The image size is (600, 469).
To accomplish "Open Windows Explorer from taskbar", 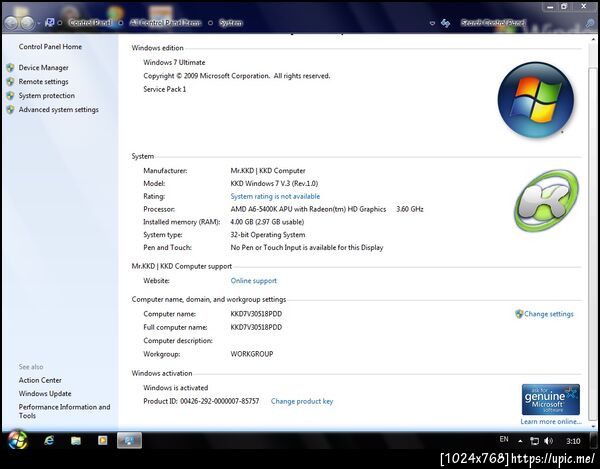I will [x=76, y=441].
